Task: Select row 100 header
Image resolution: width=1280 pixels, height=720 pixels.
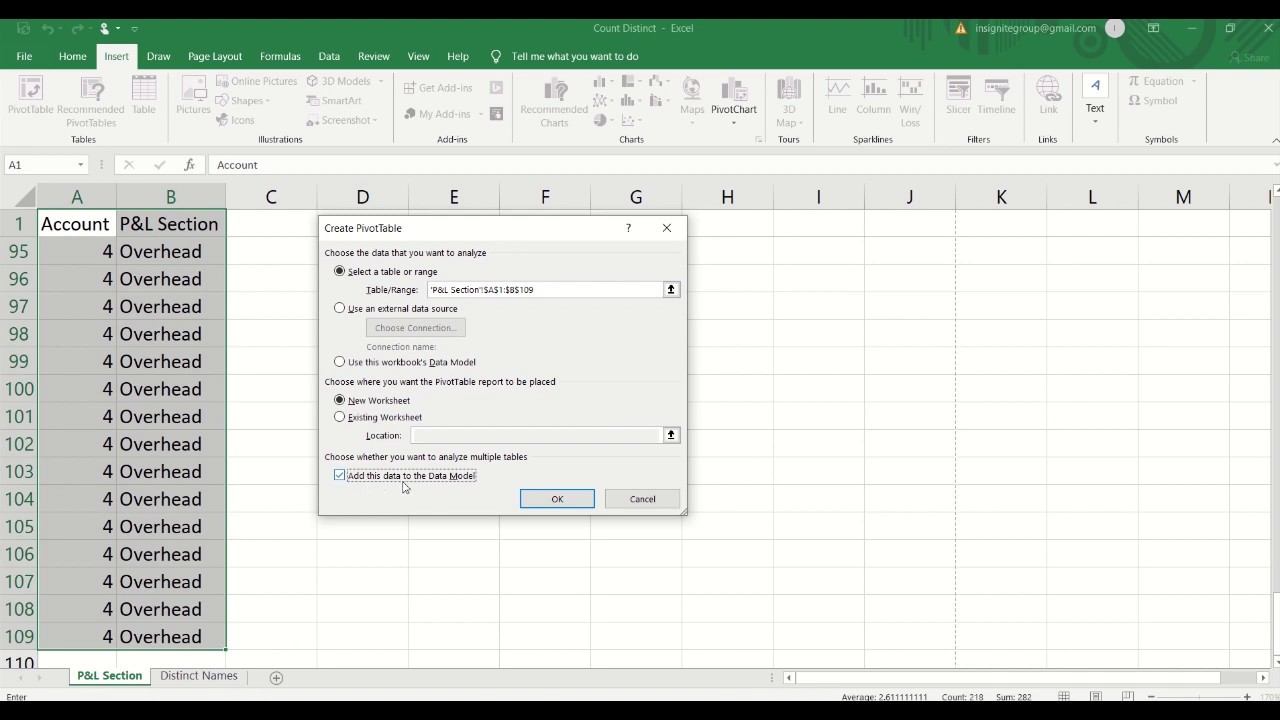Action: coord(19,389)
